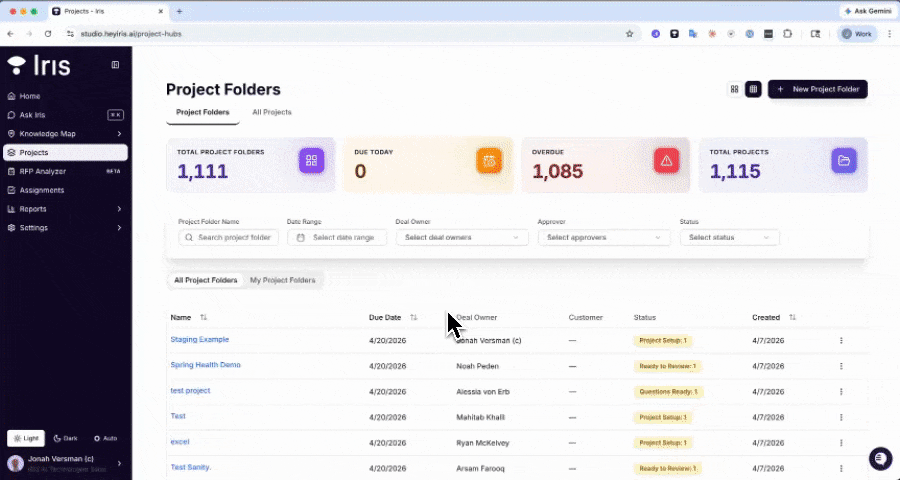Sort by Name column arrows
The width and height of the screenshot is (900, 480).
point(203,317)
